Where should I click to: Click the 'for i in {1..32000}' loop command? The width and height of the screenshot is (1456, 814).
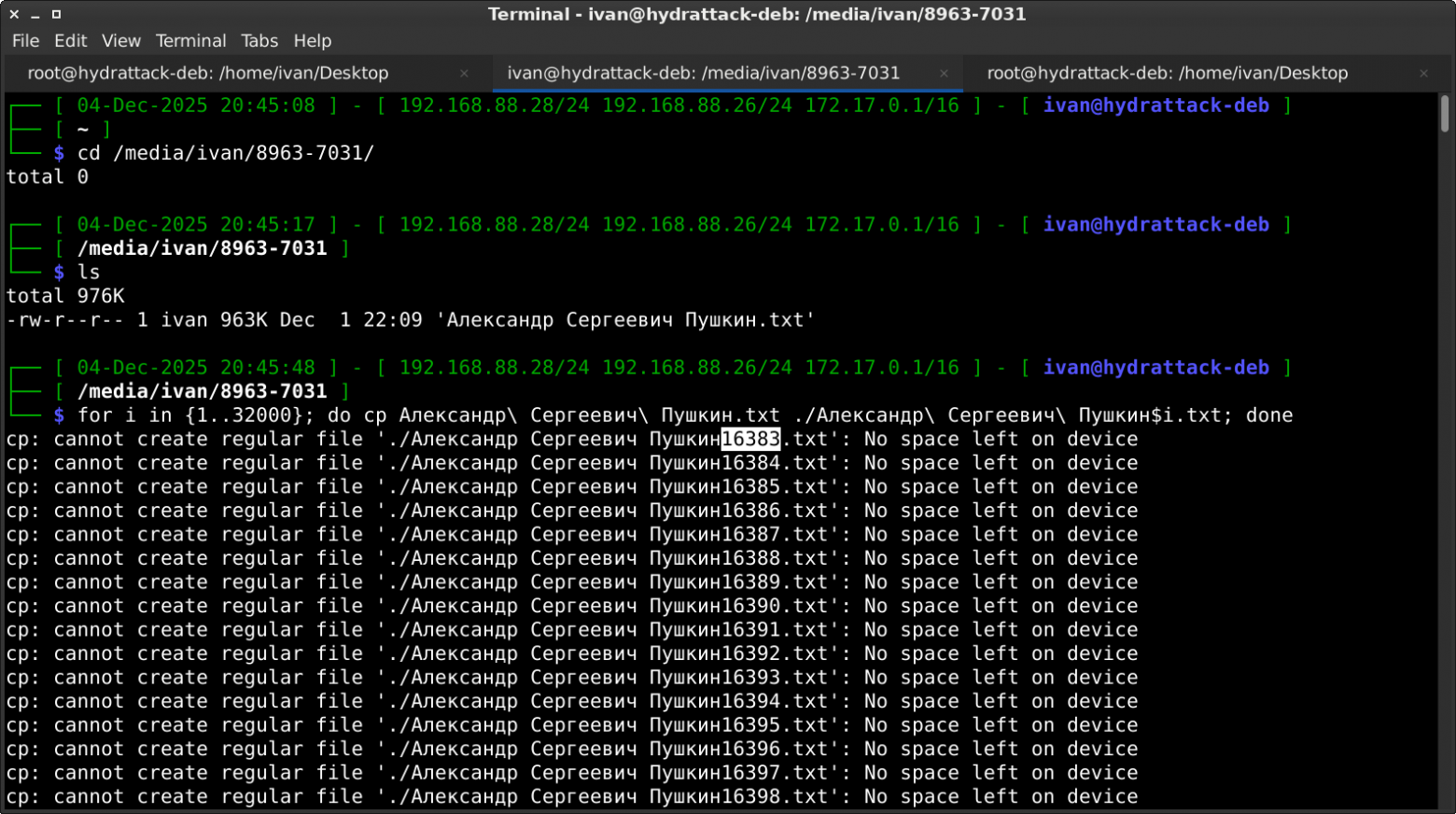685,415
